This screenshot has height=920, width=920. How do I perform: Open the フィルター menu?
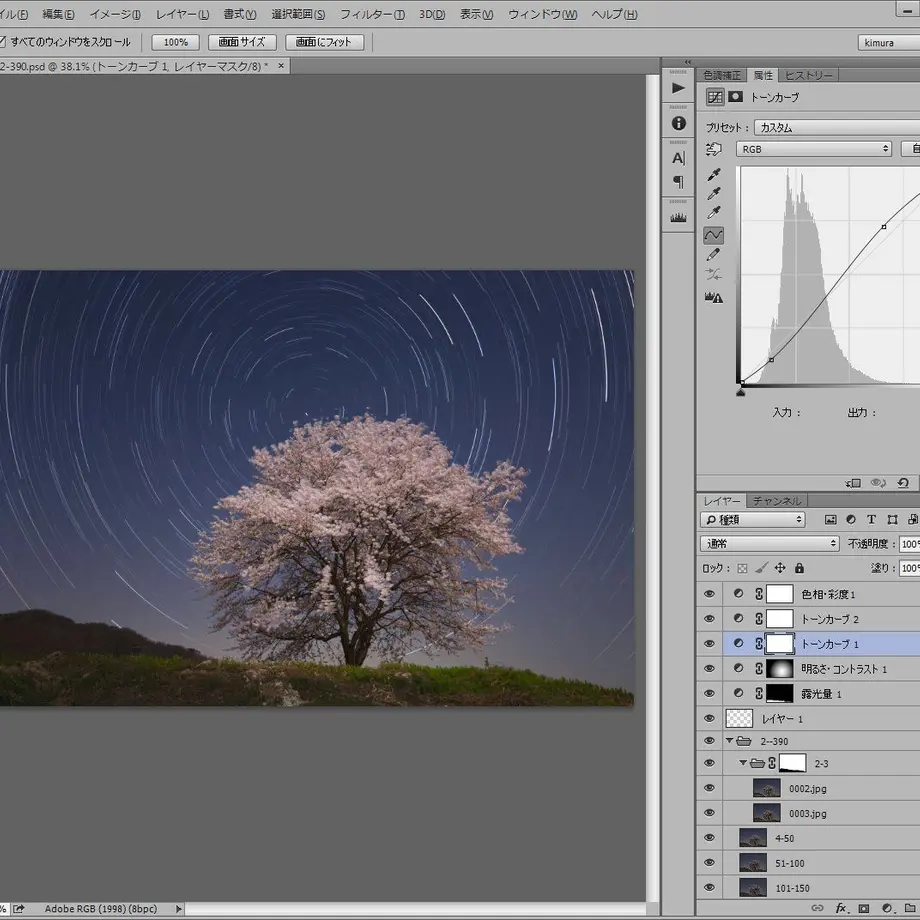tap(373, 14)
